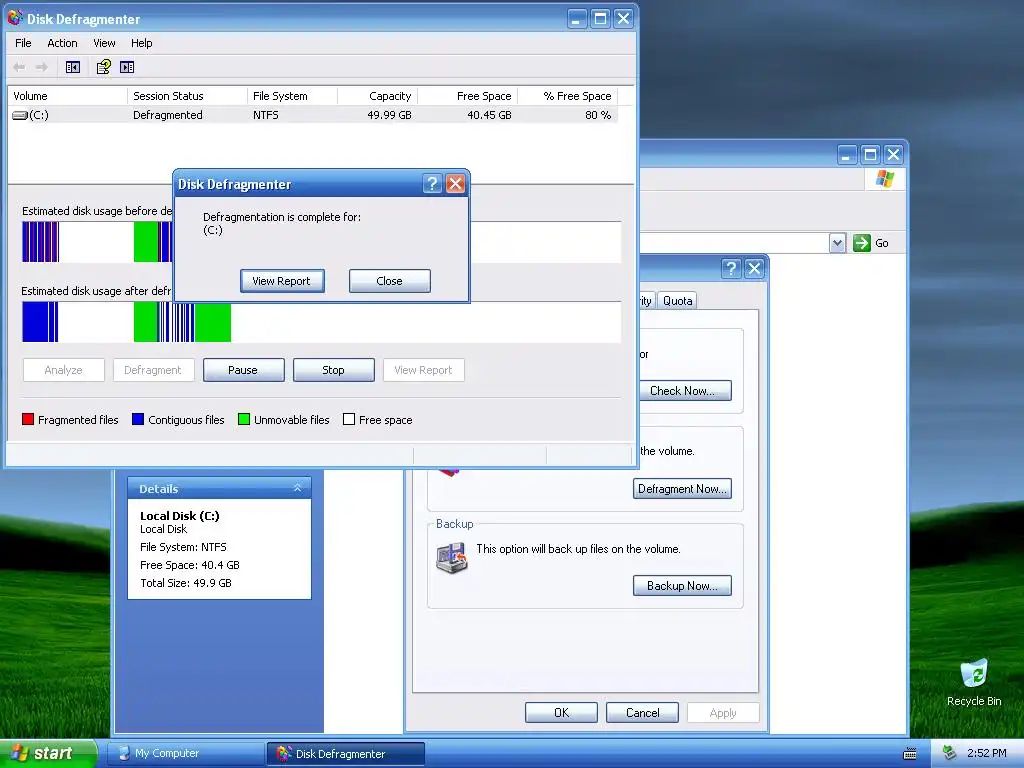Click the 40.45 GB free space value
1024x768 pixels.
coord(489,115)
